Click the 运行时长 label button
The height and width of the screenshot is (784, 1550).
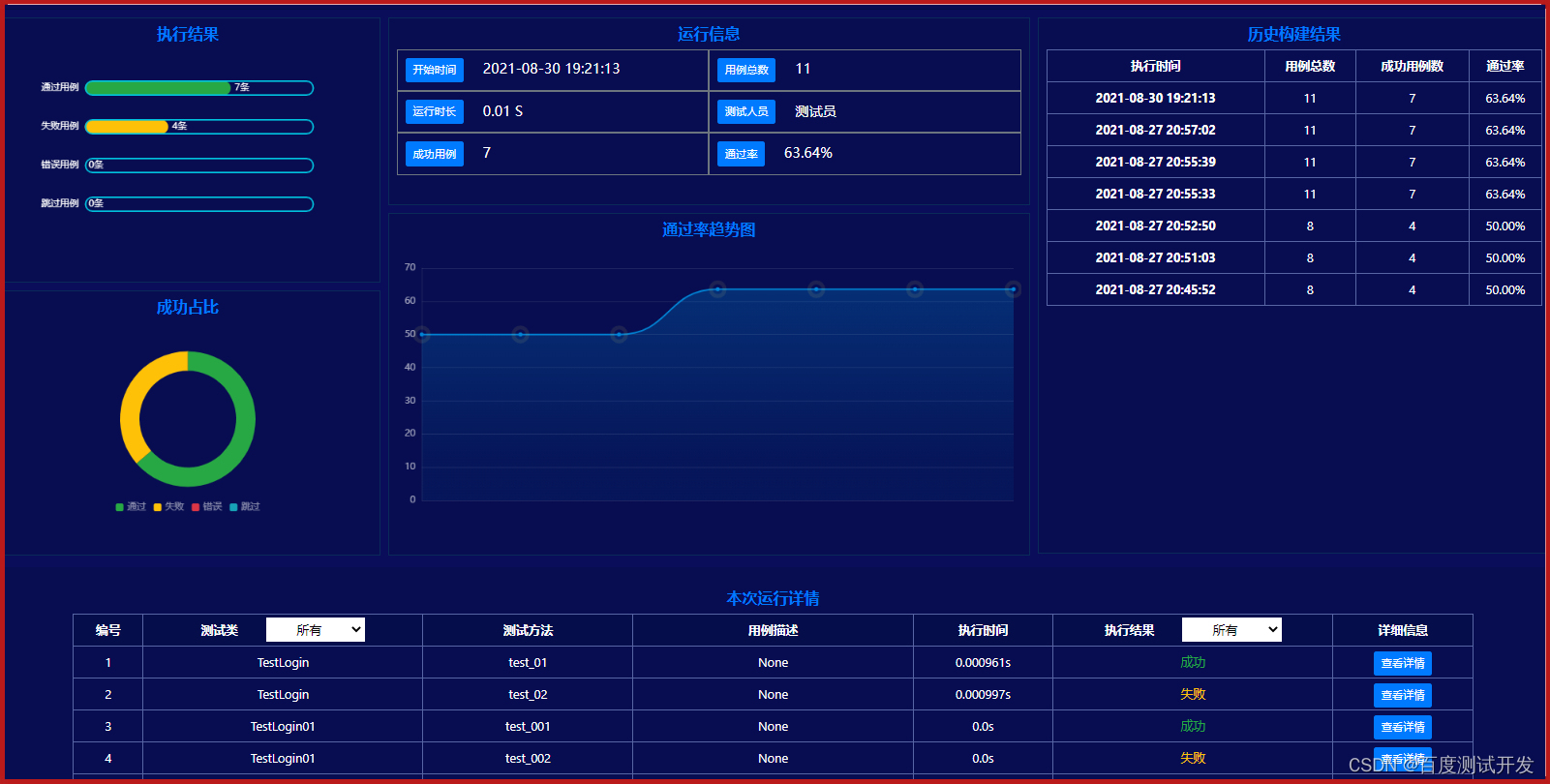pos(435,111)
